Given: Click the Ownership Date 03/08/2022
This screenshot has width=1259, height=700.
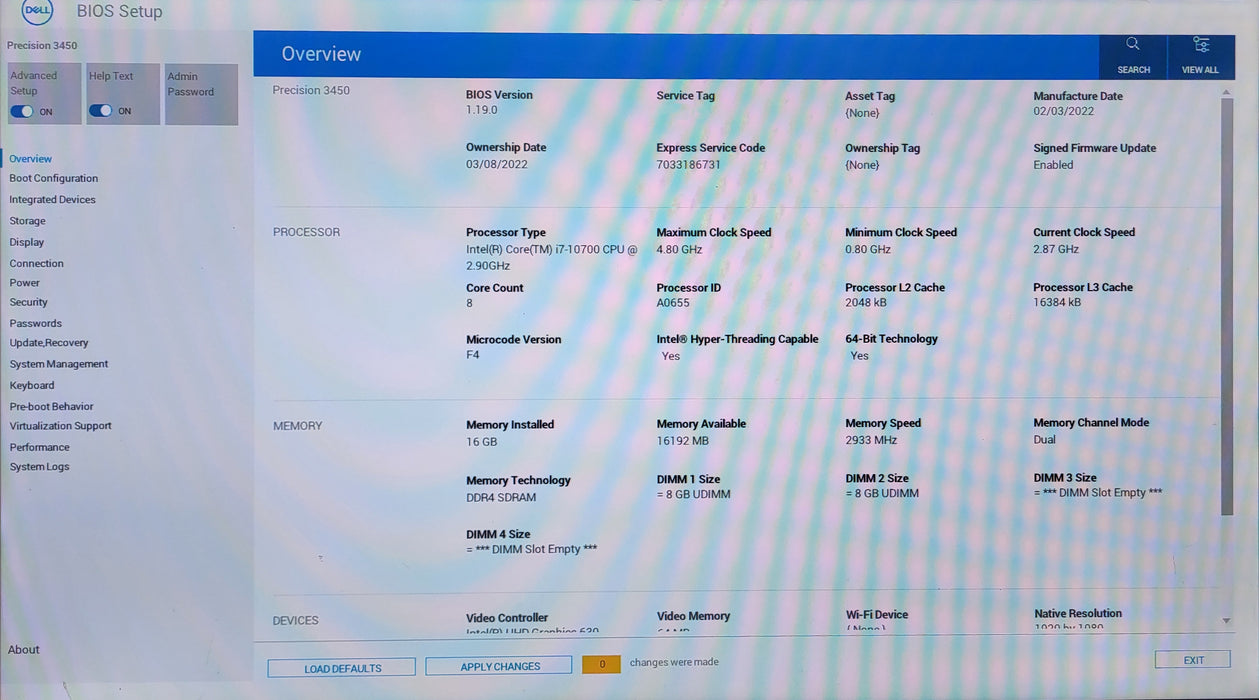Looking at the screenshot, I should point(497,165).
